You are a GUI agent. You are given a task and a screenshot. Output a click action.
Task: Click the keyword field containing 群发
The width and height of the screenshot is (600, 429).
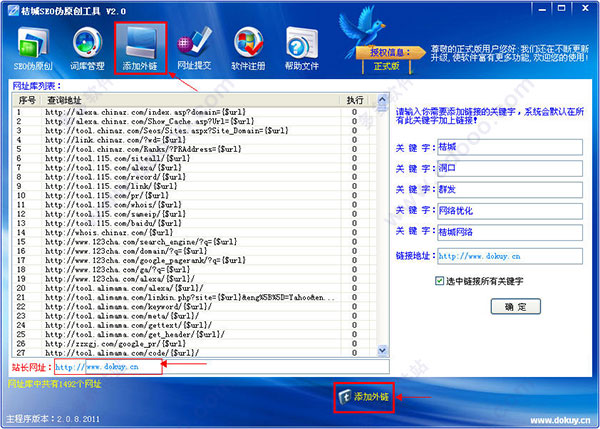[x=510, y=190]
